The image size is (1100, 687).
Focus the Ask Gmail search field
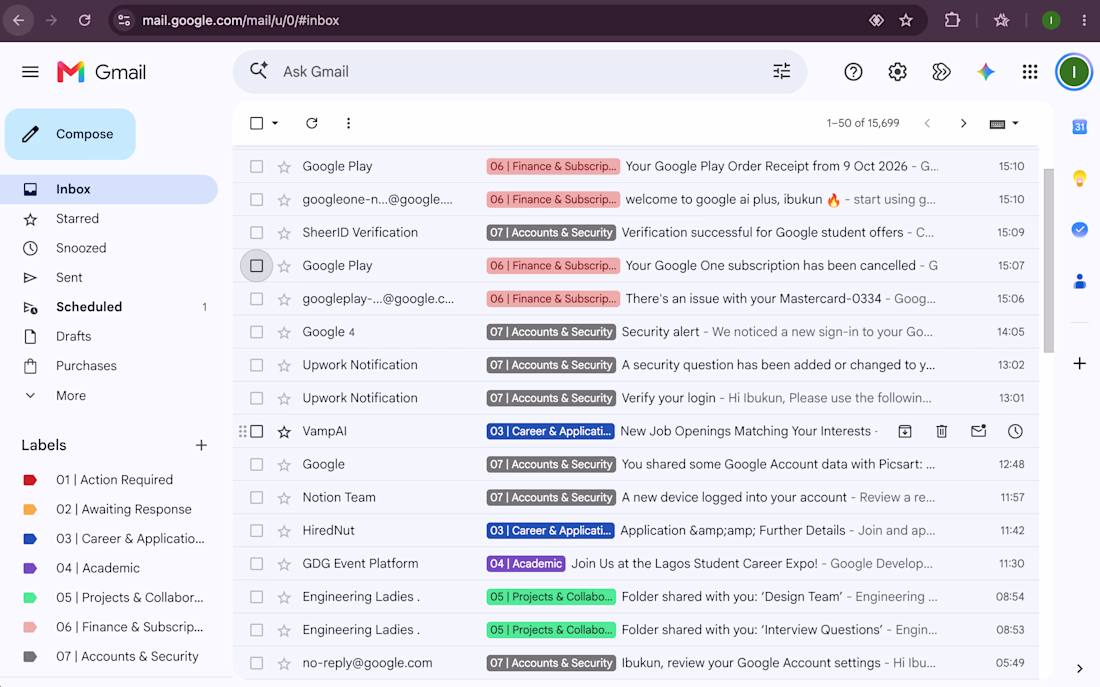(x=519, y=72)
